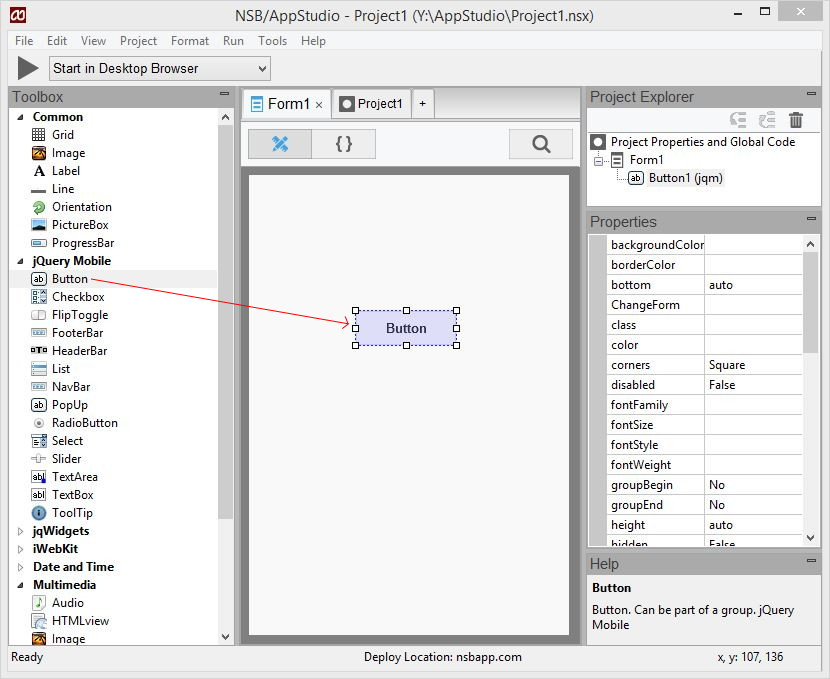Viewport: 830px width, 679px height.
Task: Collapse the Multimedia toolbox group
Action: pyautogui.click(x=20, y=585)
